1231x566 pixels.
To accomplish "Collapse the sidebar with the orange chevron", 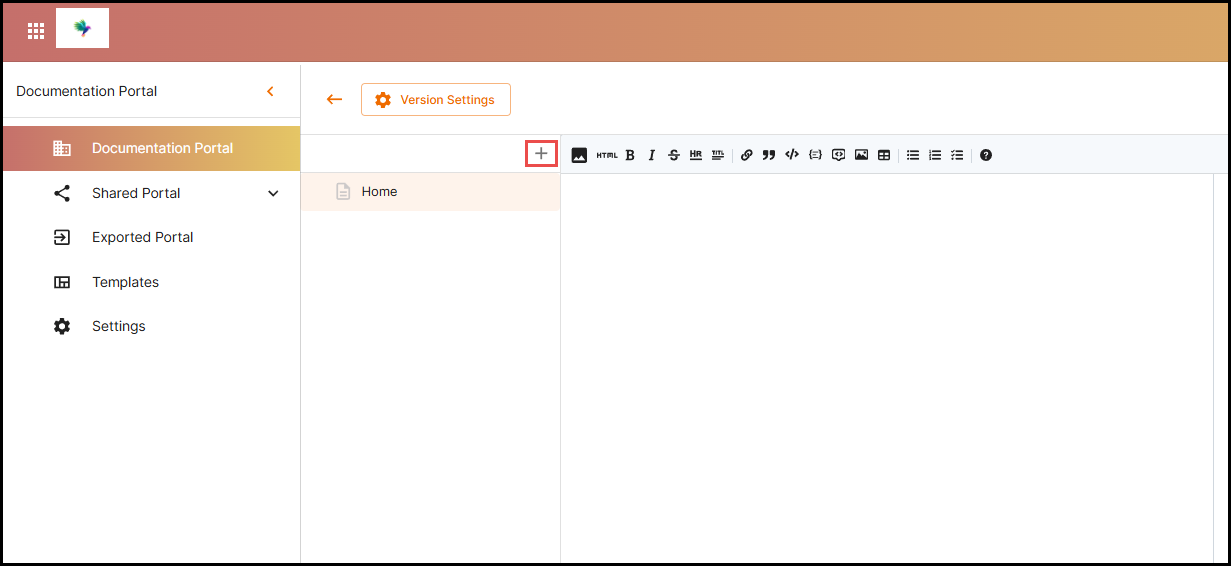I will click(x=270, y=91).
